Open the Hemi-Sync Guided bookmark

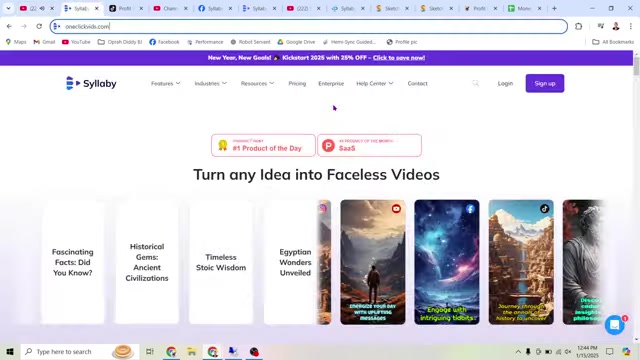click(x=349, y=42)
